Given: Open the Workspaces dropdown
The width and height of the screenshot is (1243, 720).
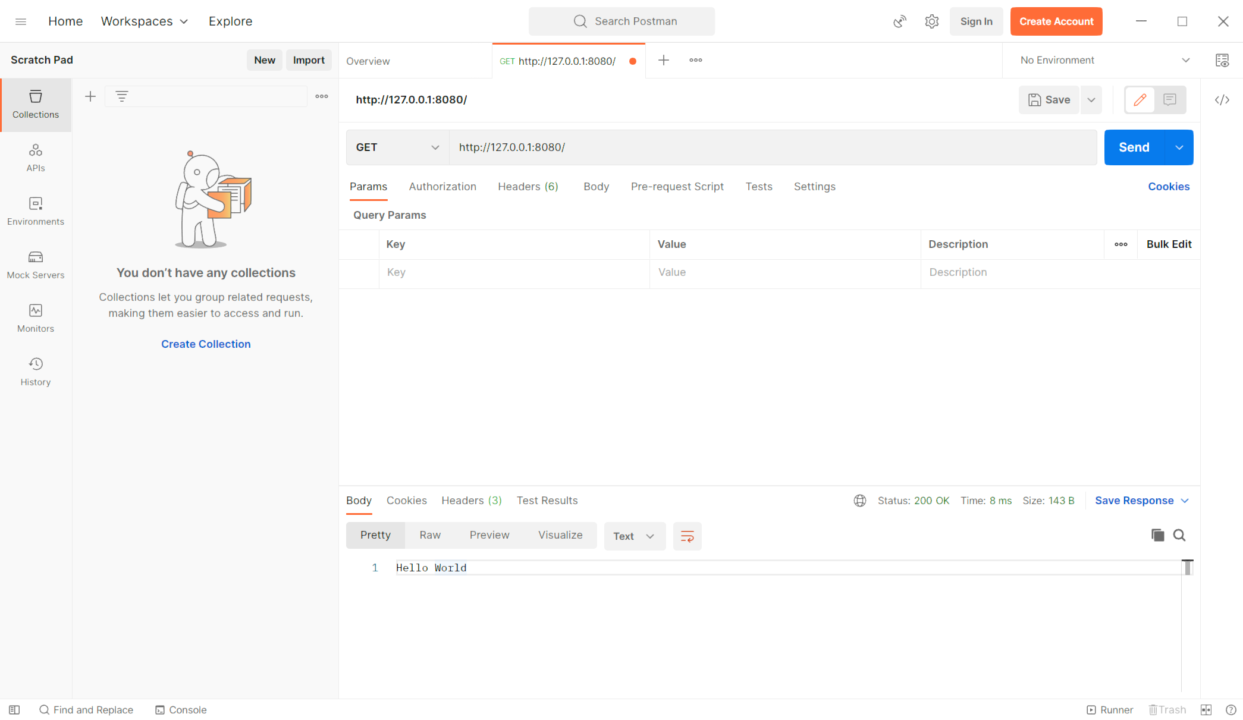Looking at the screenshot, I should pyautogui.click(x=145, y=21).
